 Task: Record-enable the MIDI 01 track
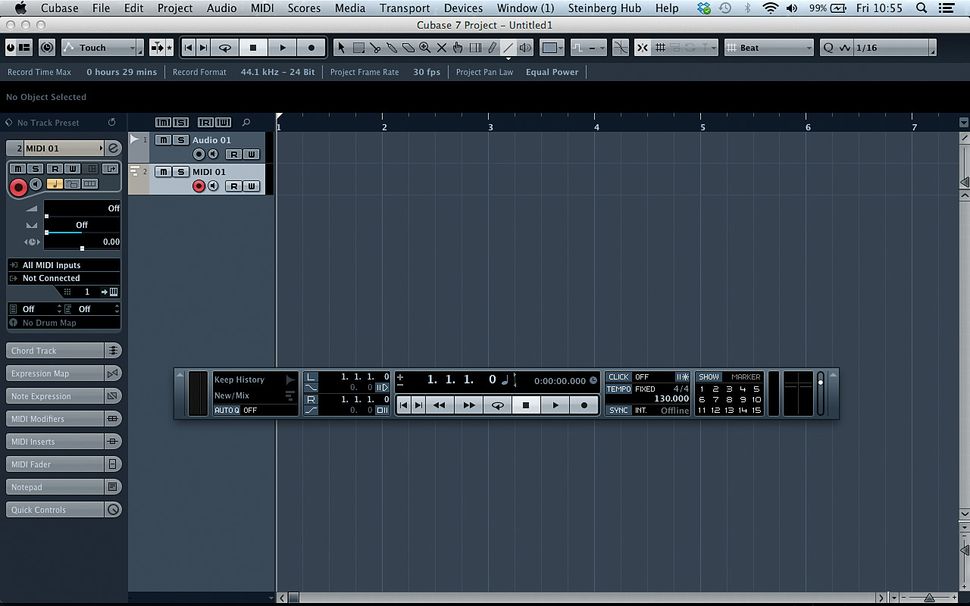tap(199, 186)
